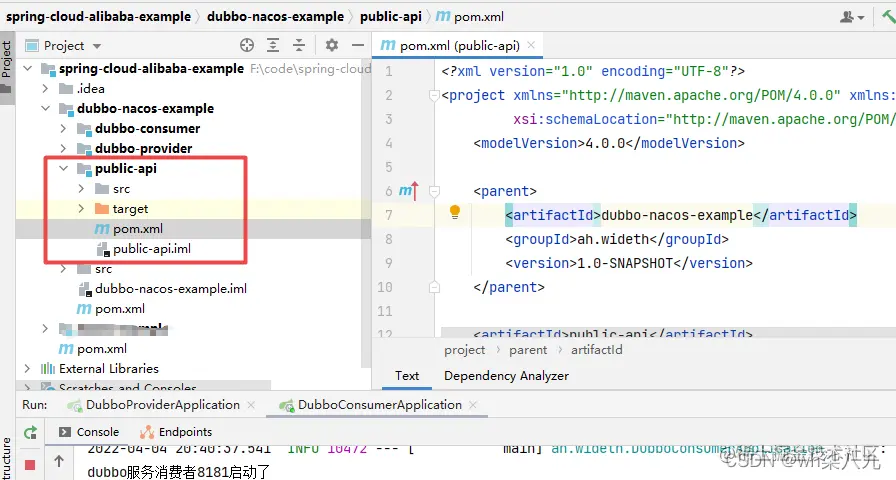Click dubbo-nacos-example in navigation breadcrumb

click(x=275, y=17)
